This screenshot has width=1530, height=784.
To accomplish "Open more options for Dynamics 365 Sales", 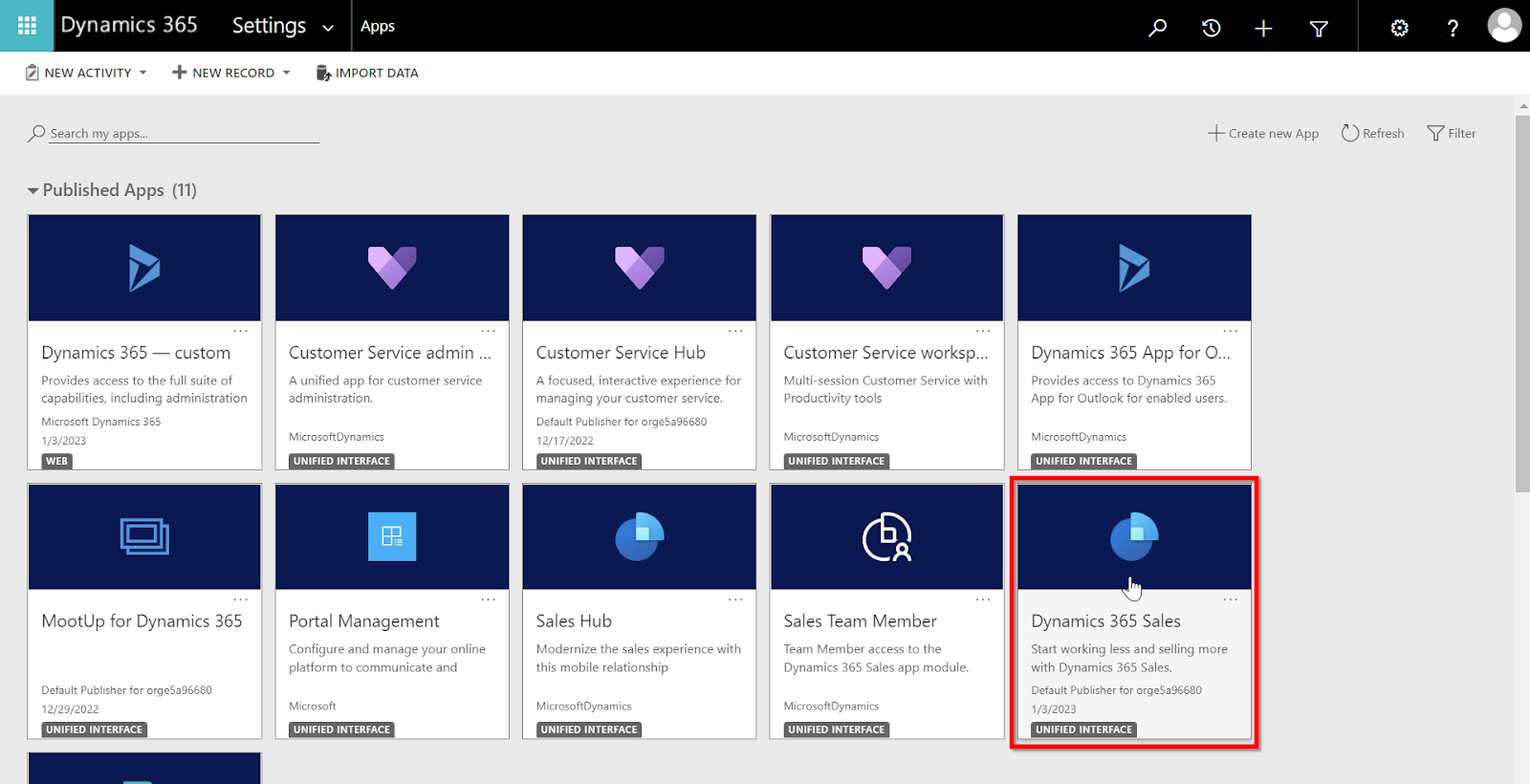I will coord(1231,600).
